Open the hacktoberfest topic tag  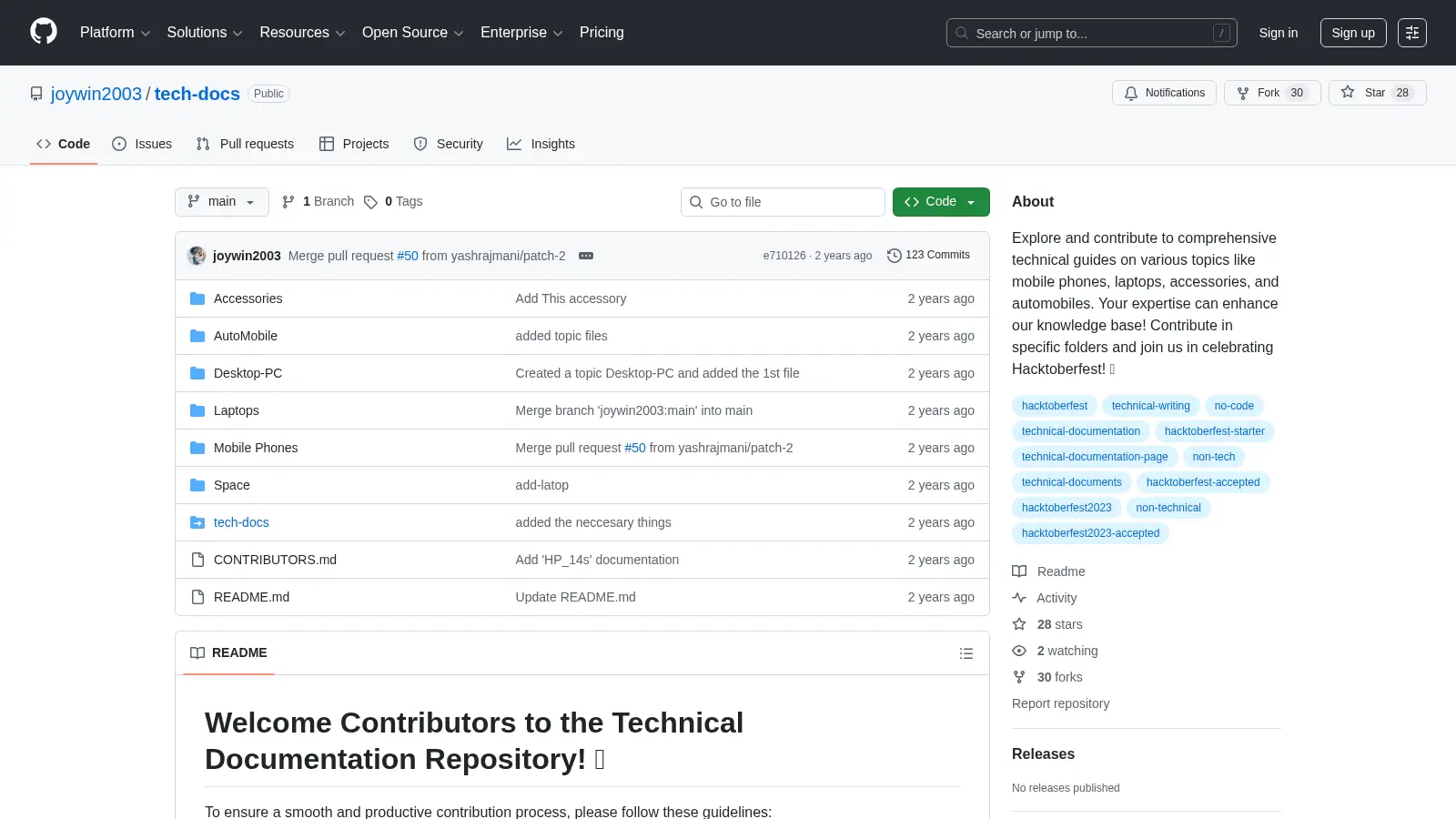[1055, 406]
